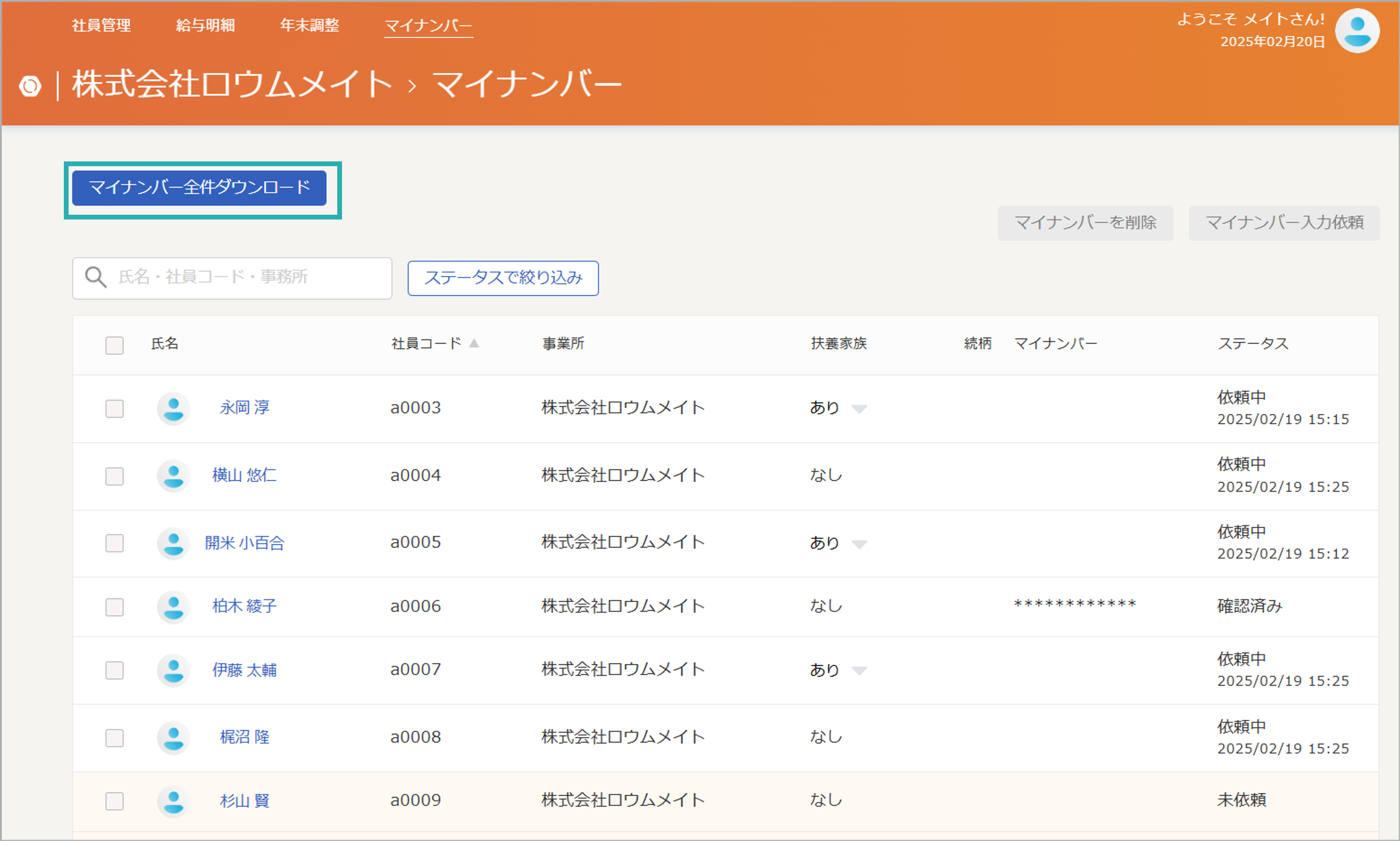Sort by 社員コード using the arrow icon
This screenshot has width=1400, height=841.
[x=474, y=343]
